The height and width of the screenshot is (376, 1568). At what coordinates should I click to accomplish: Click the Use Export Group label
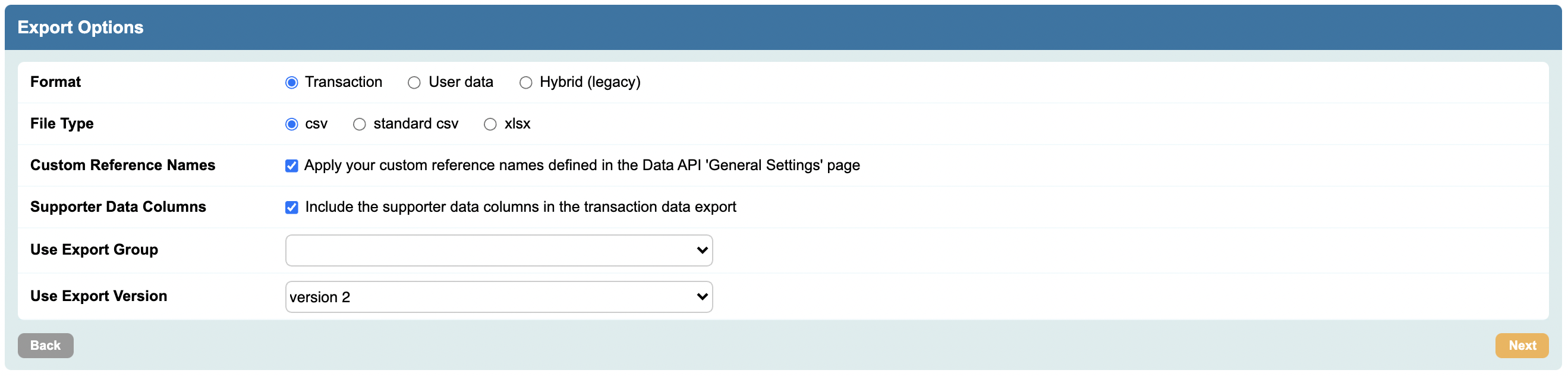(x=95, y=250)
